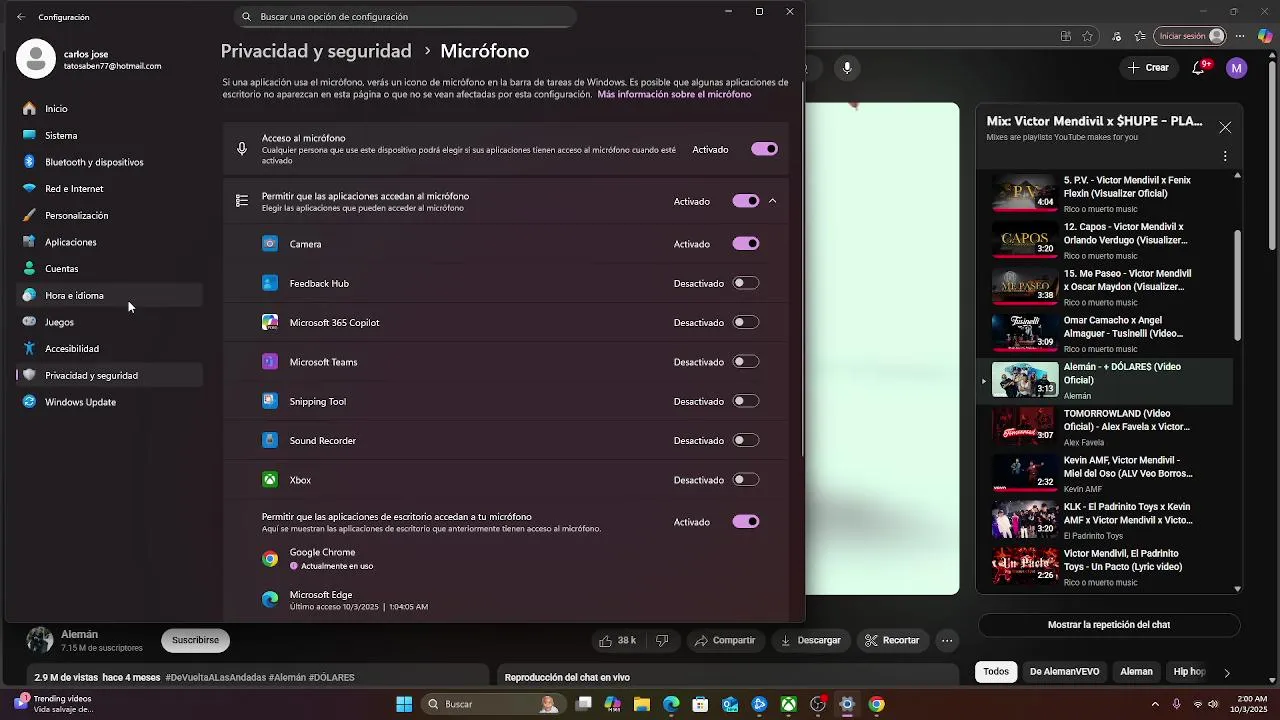Click Recortar button
1280x720 pixels.
click(892, 640)
